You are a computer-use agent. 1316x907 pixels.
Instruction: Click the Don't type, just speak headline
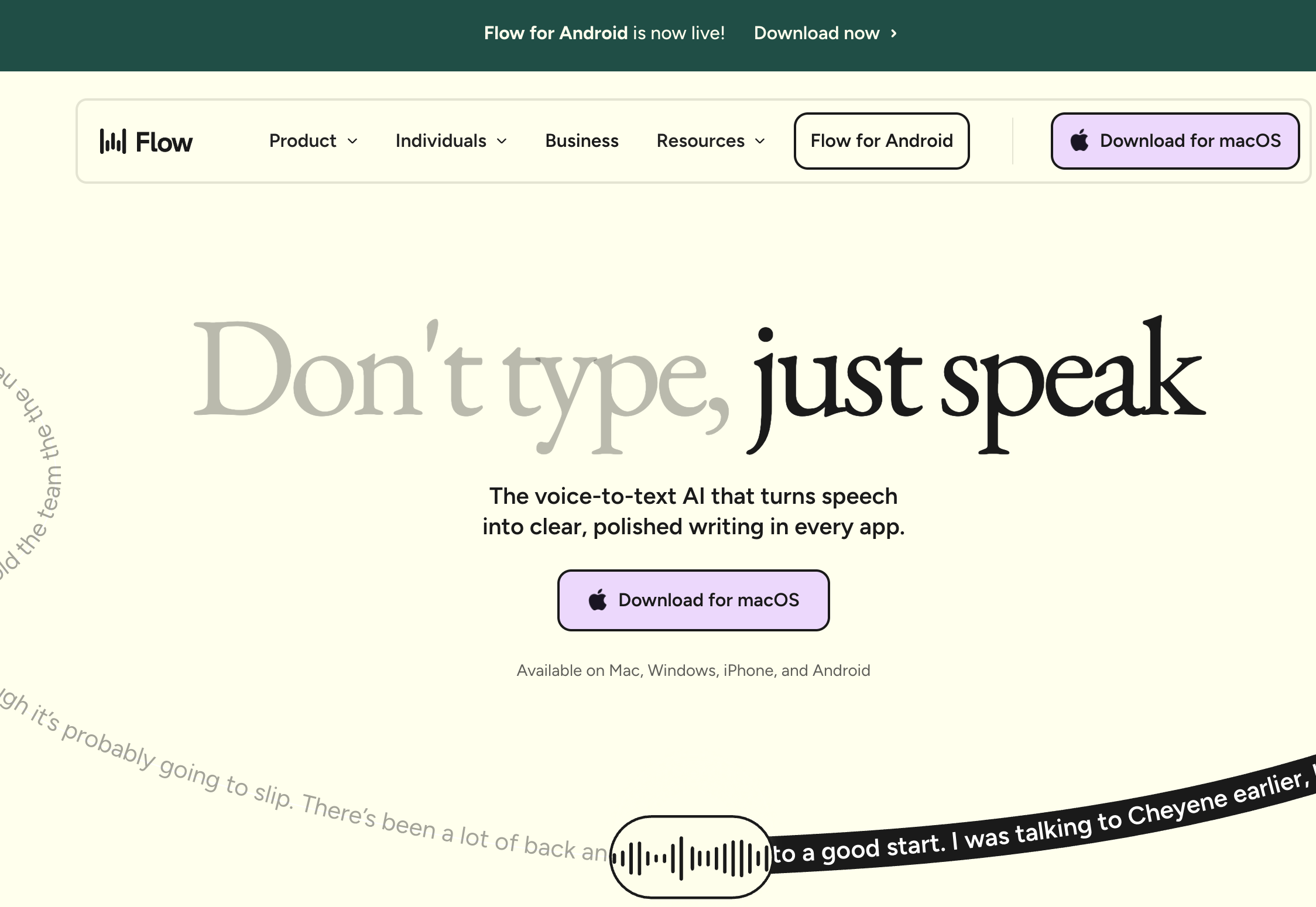(x=697, y=380)
